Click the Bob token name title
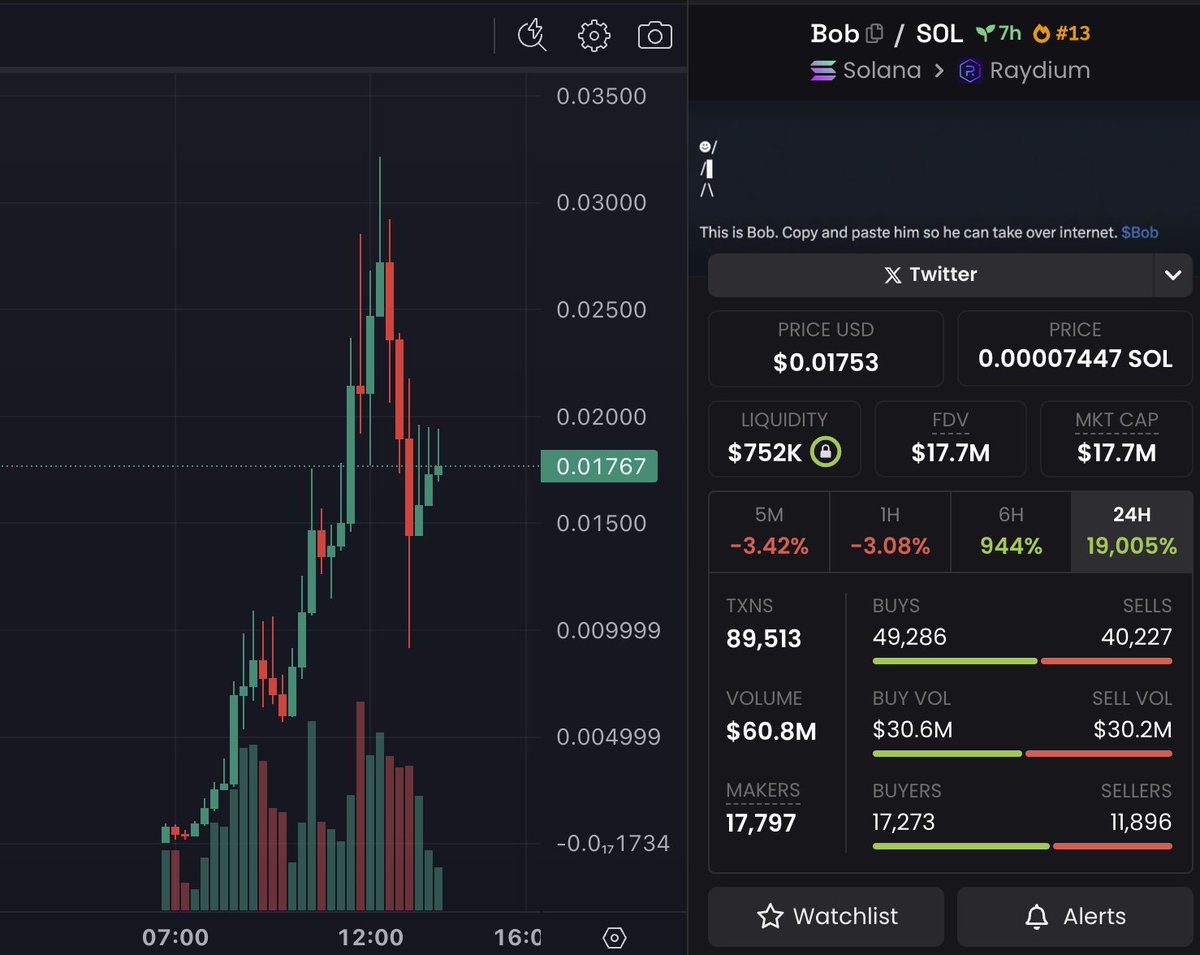This screenshot has height=955, width=1200. [x=835, y=34]
